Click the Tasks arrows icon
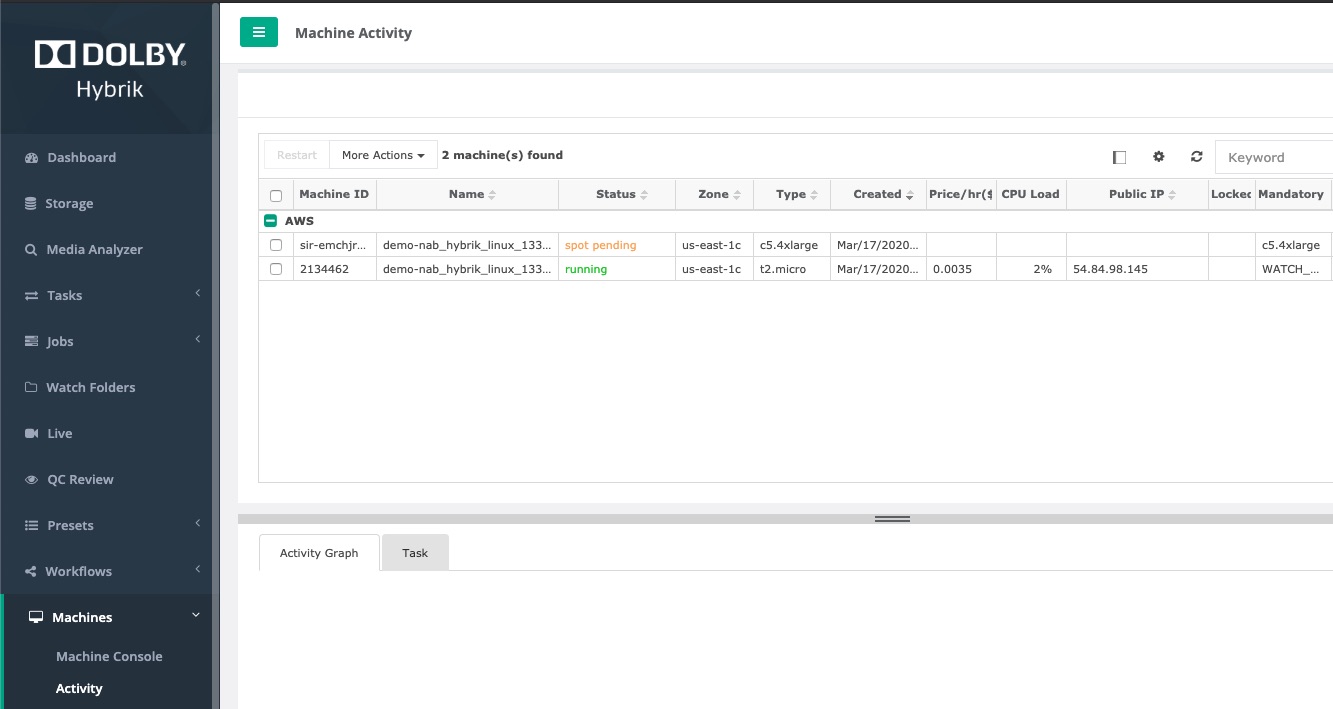 31,296
